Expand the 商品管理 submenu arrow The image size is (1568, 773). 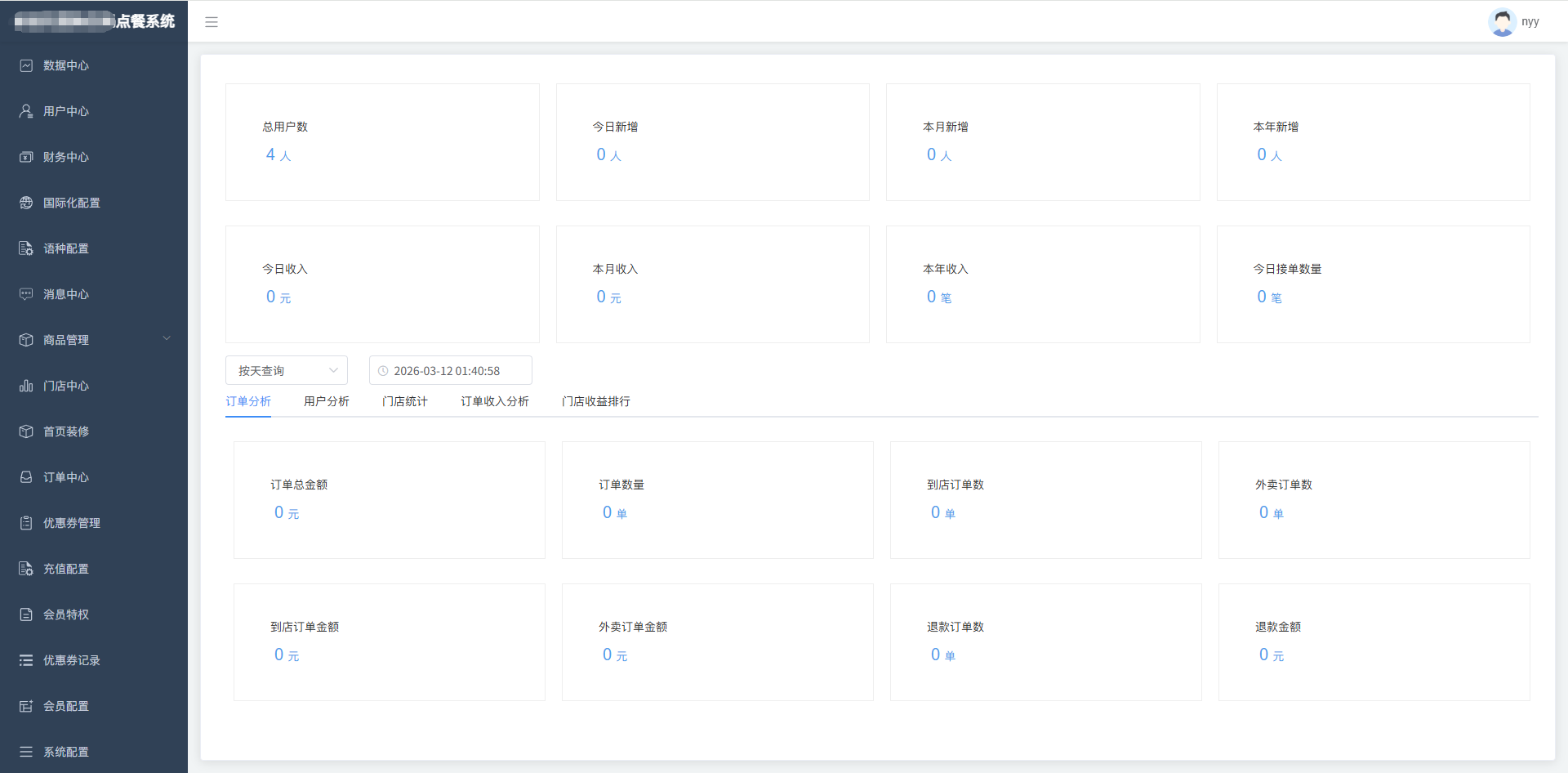pos(167,339)
